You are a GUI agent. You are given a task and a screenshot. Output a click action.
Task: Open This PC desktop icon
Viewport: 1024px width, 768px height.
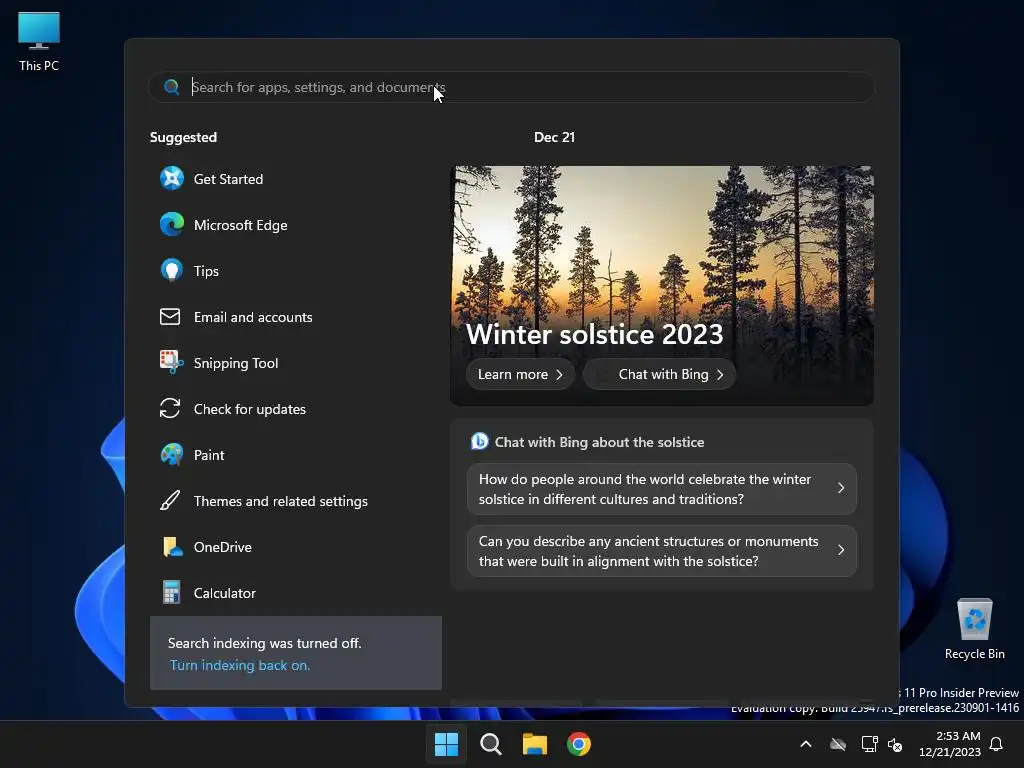coord(39,41)
